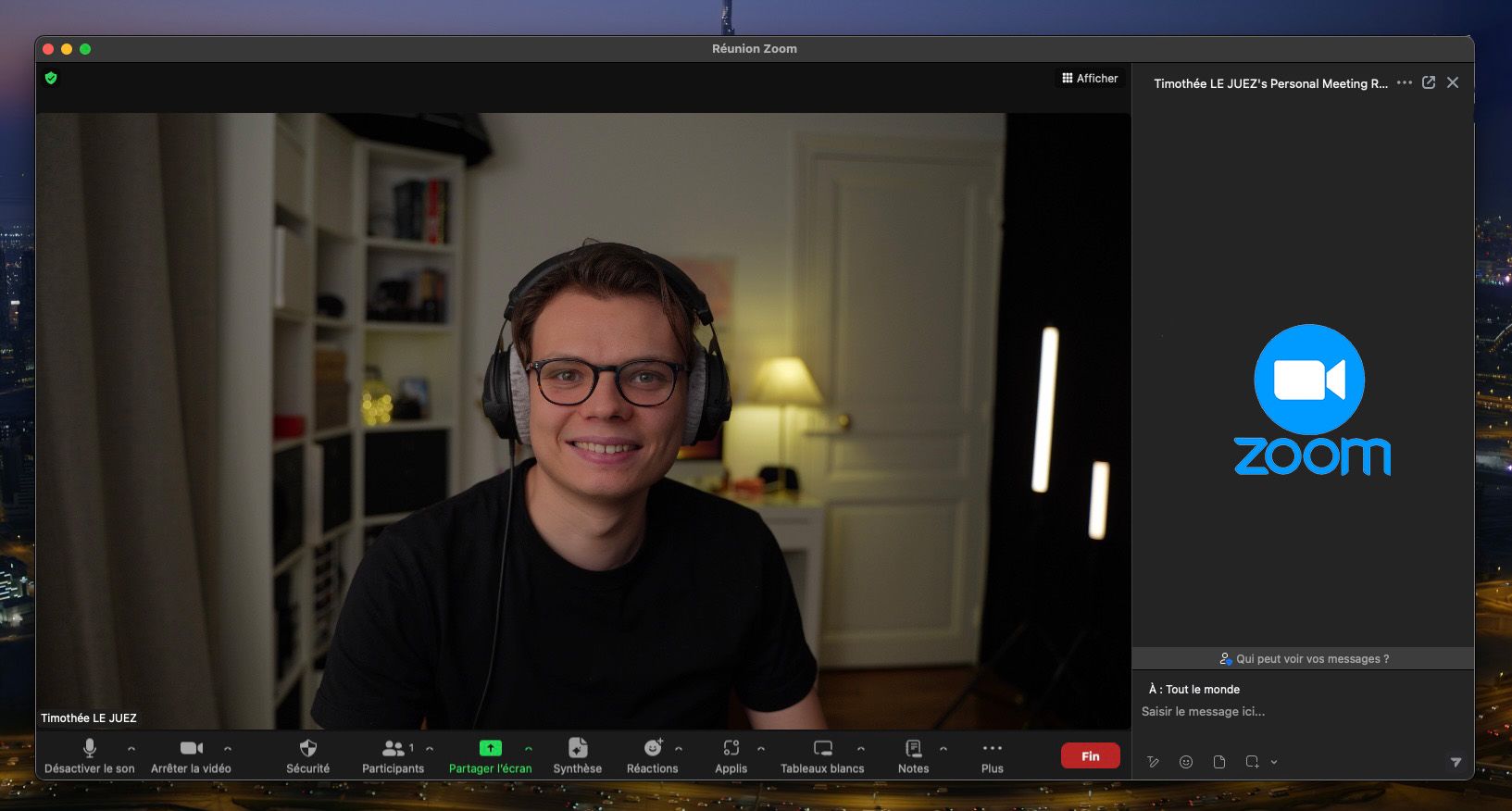Screen dimensions: 1512x811
Task: Send the chat message with arrow icon
Action: tap(1456, 762)
